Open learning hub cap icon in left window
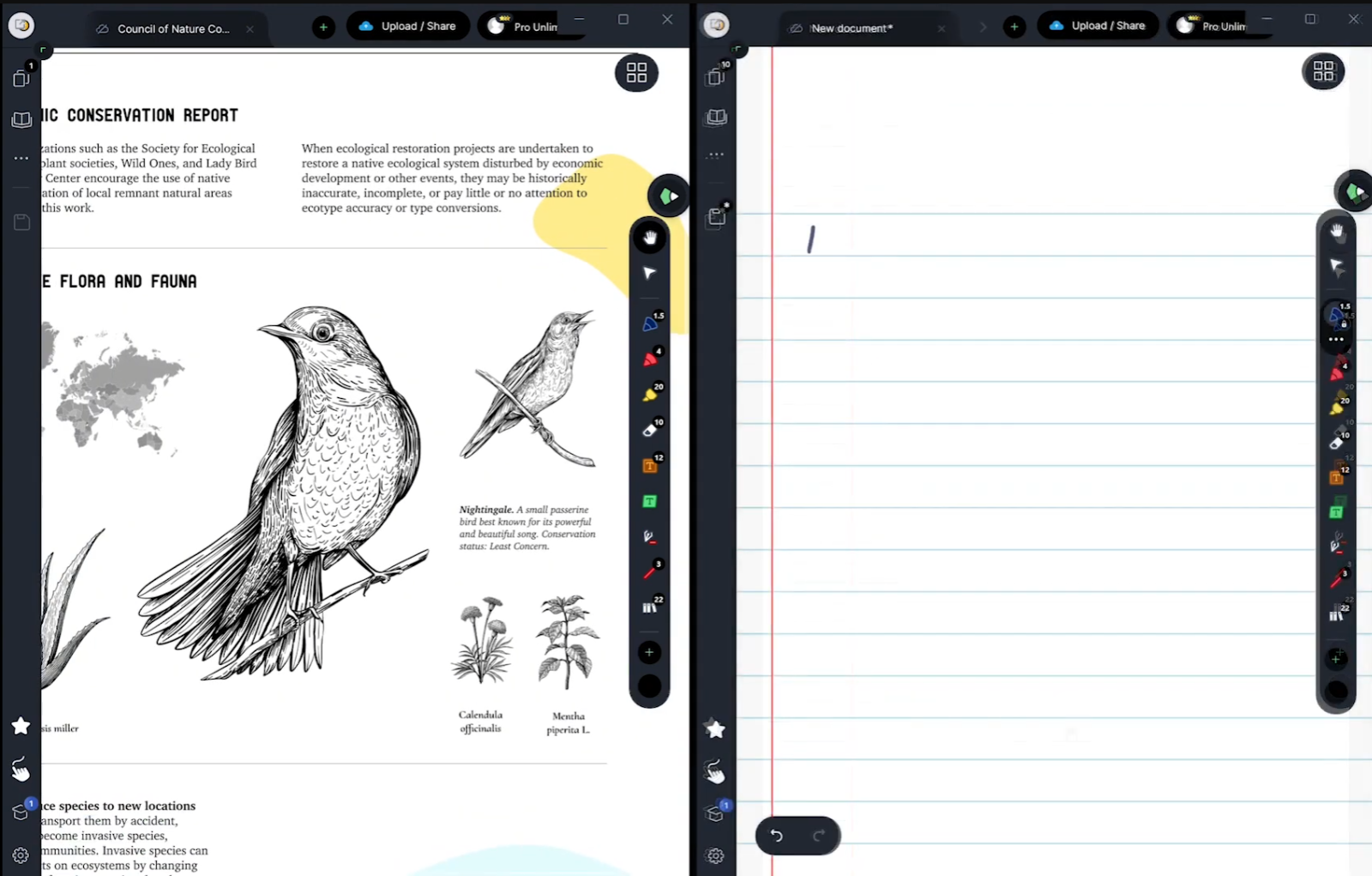The image size is (1372, 876). point(22,810)
